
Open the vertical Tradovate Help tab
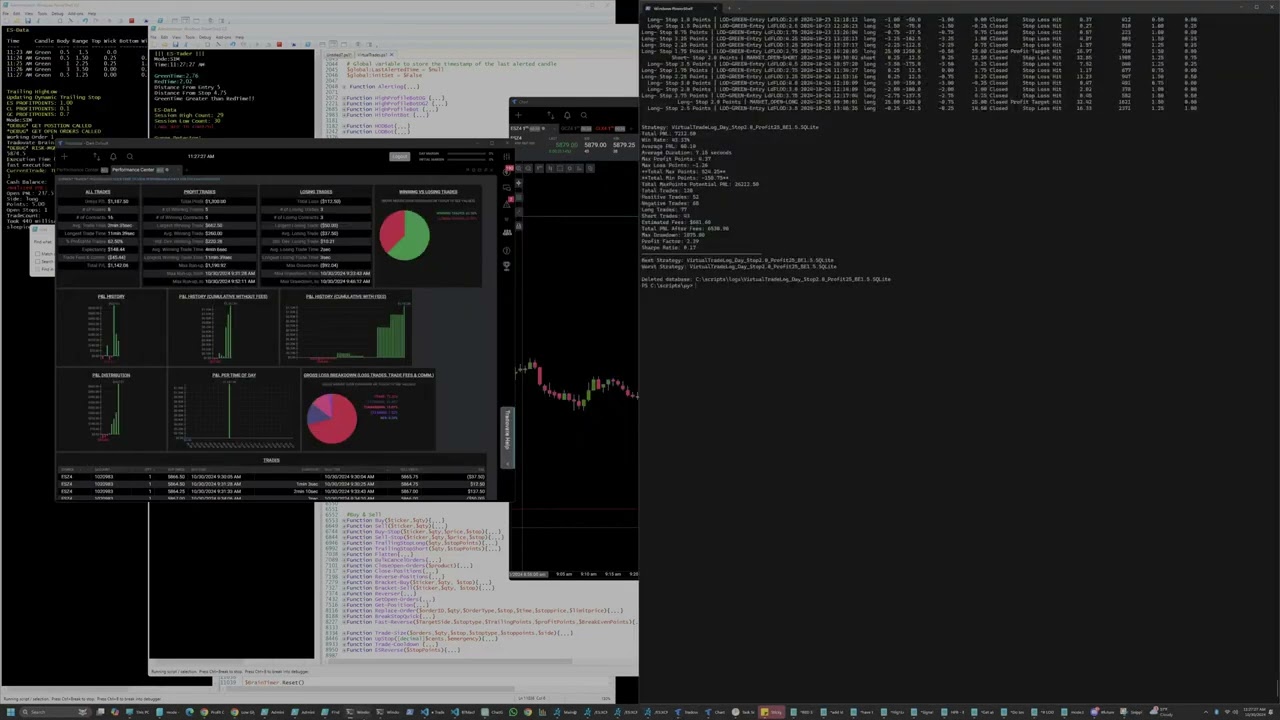(507, 437)
